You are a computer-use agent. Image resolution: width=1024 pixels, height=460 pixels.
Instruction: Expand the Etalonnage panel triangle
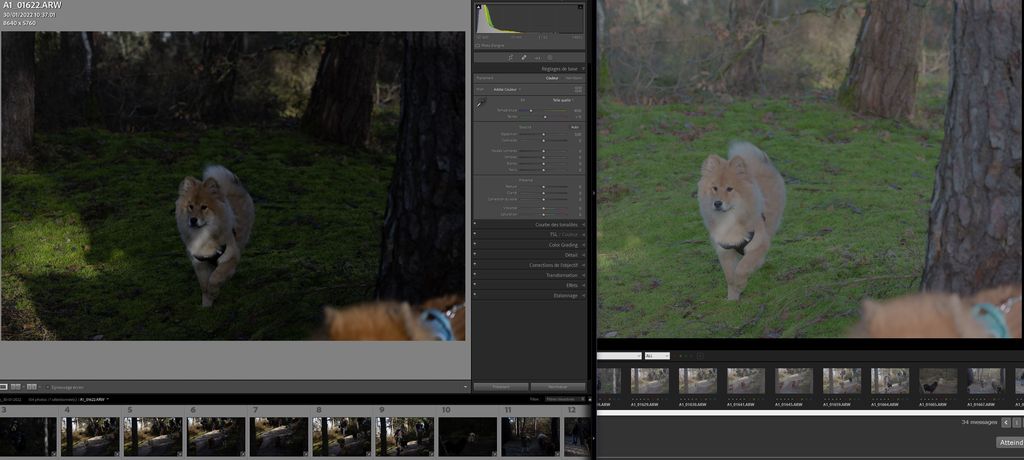pos(583,295)
